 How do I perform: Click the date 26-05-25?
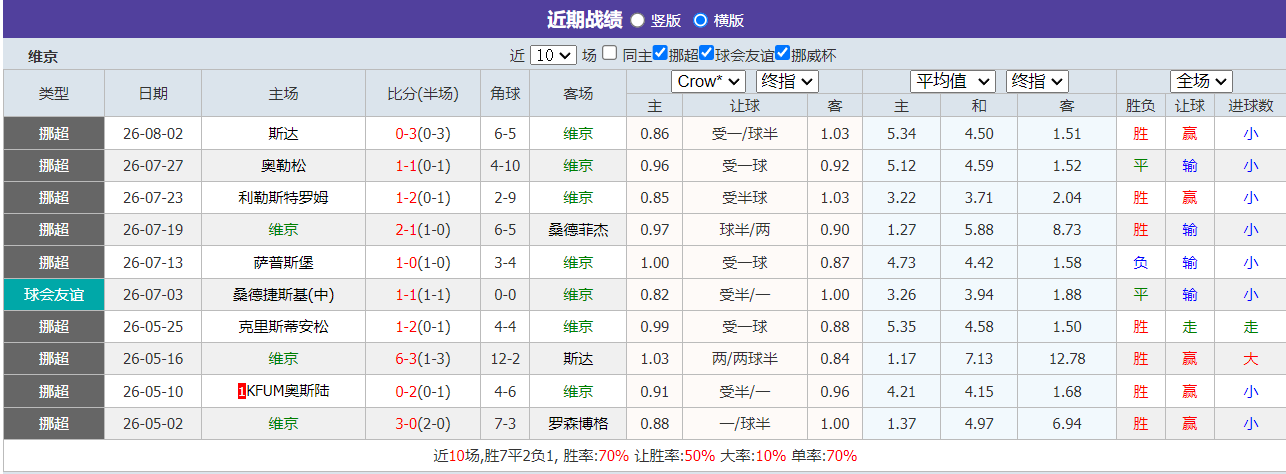coord(153,326)
